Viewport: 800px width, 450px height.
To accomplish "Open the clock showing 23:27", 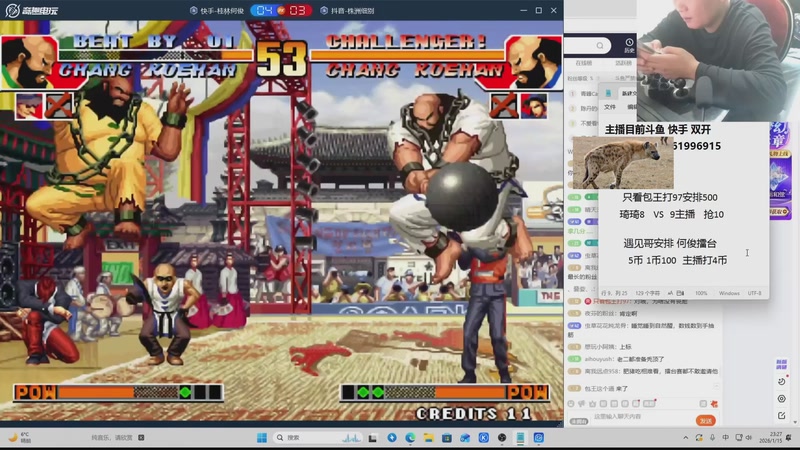I will (x=770, y=437).
